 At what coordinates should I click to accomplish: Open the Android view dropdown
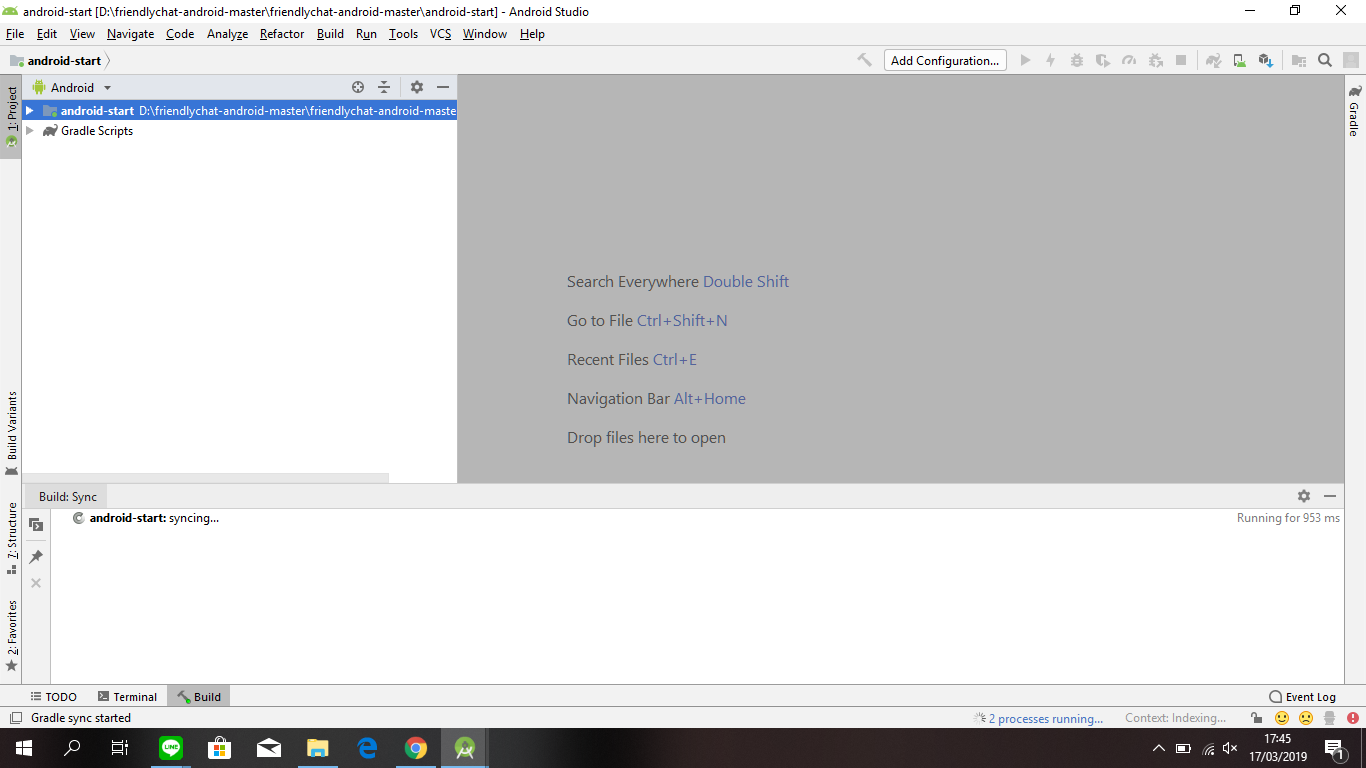[x=72, y=87]
